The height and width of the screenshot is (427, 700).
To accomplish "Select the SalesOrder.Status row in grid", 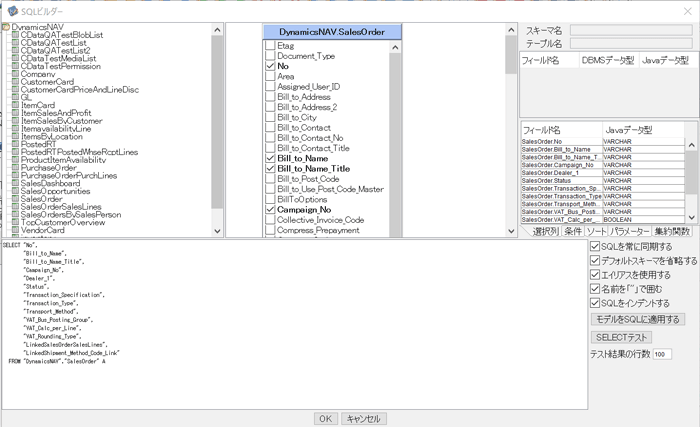I will click(603, 181).
